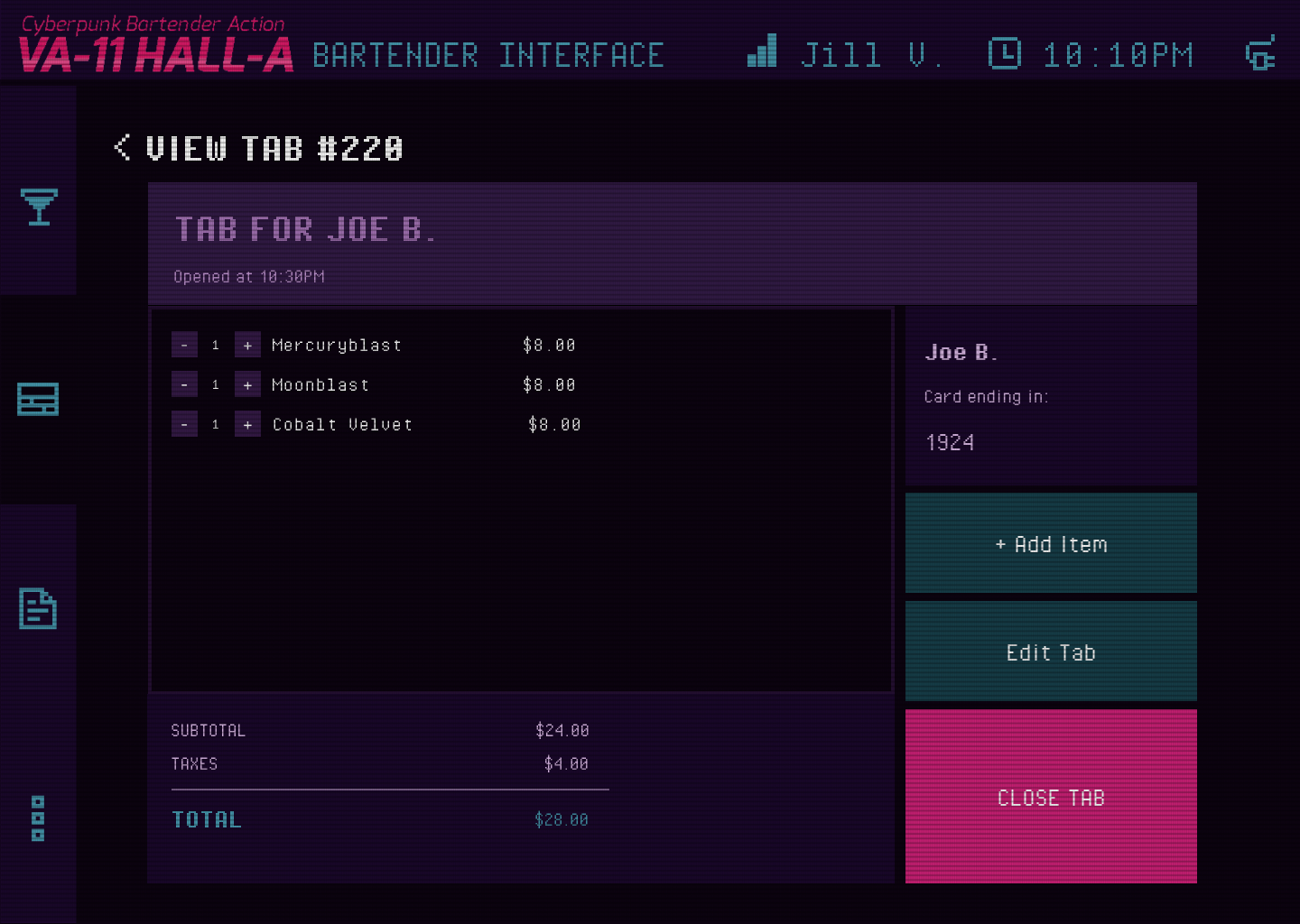Image resolution: width=1300 pixels, height=924 pixels.
Task: Select the Cobalt Velvet item name
Action: pyautogui.click(x=342, y=424)
